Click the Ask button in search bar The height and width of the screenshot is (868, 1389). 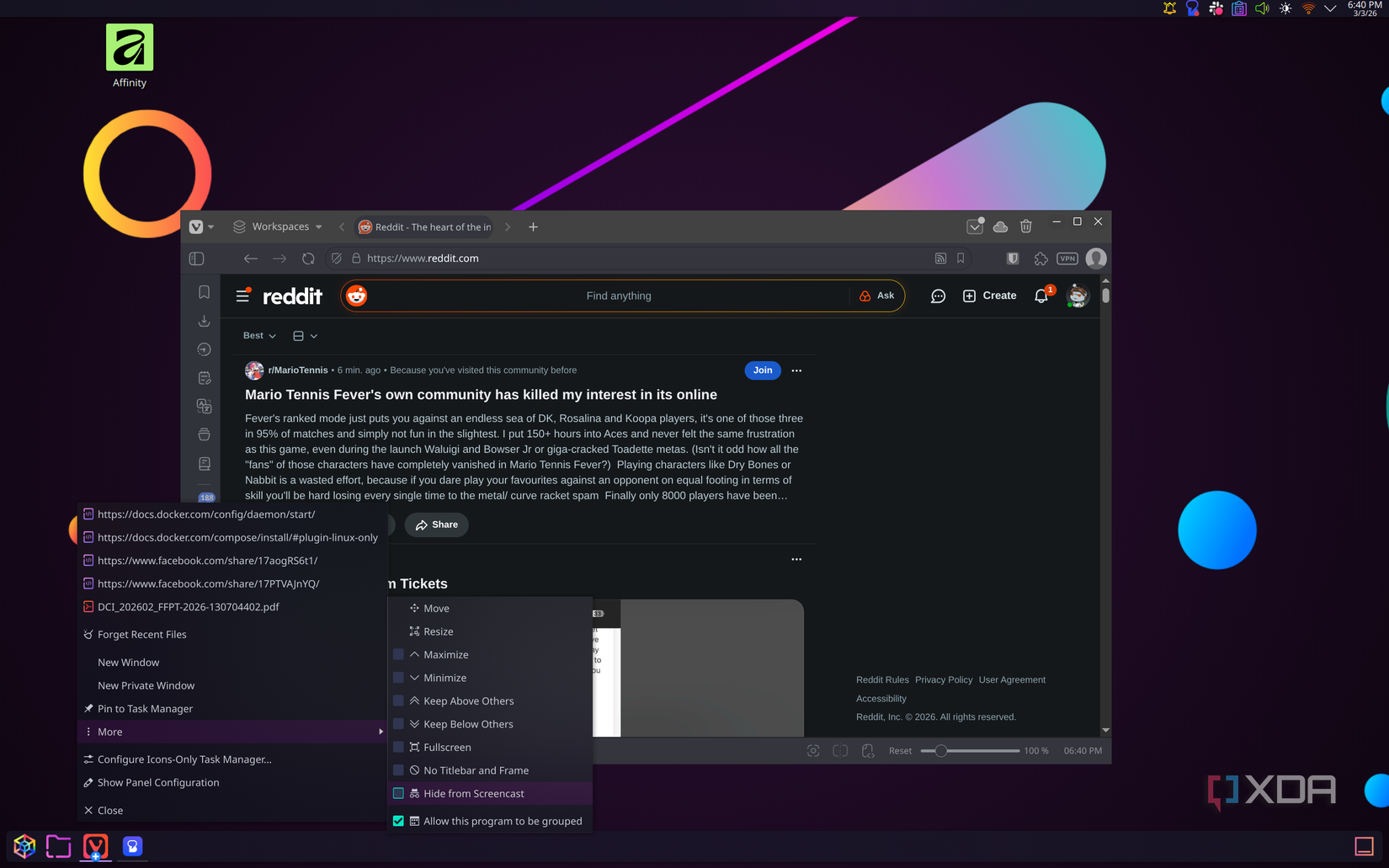(x=876, y=296)
